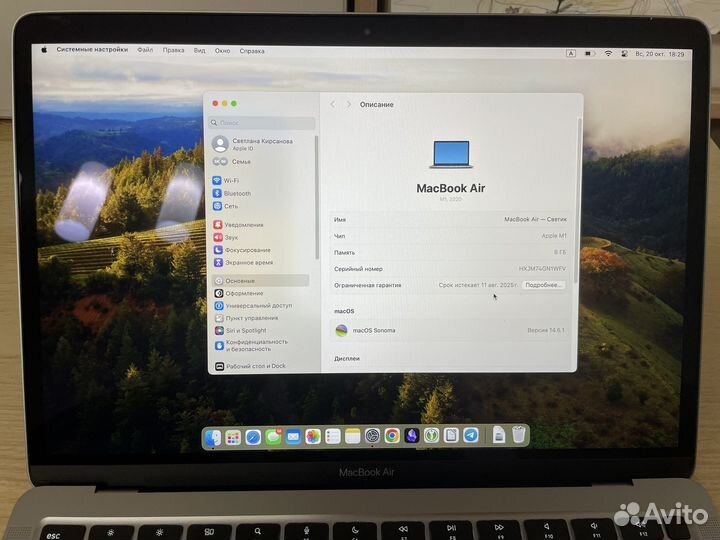Open the Файл menu
The height and width of the screenshot is (540, 720).
[145, 50]
